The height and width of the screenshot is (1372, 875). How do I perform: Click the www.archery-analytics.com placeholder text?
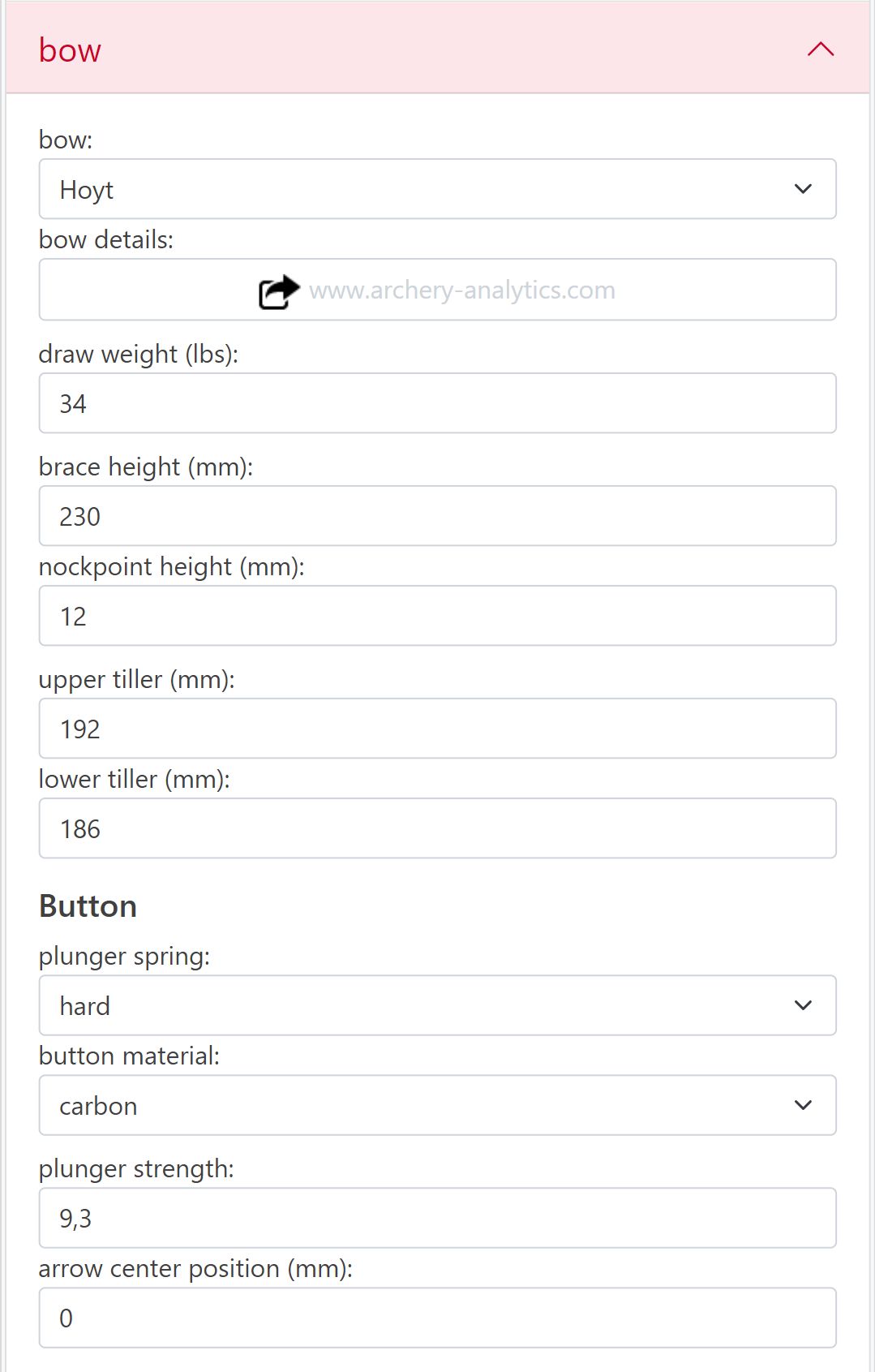(461, 290)
